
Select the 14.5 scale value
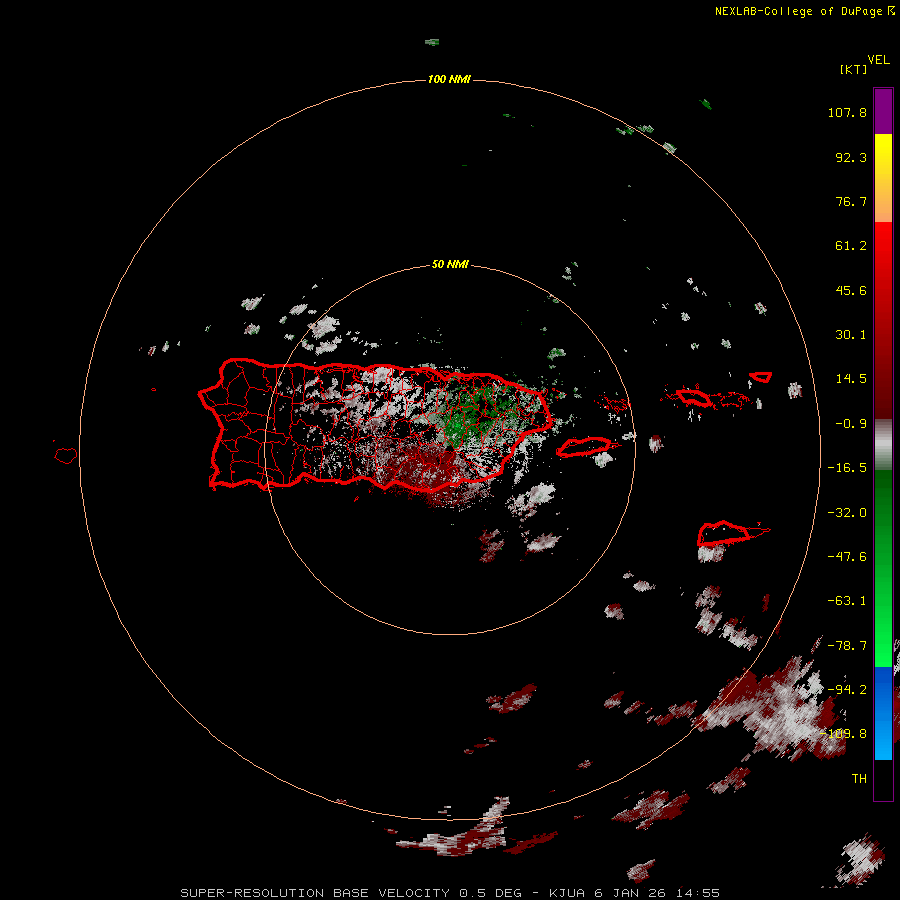click(851, 379)
